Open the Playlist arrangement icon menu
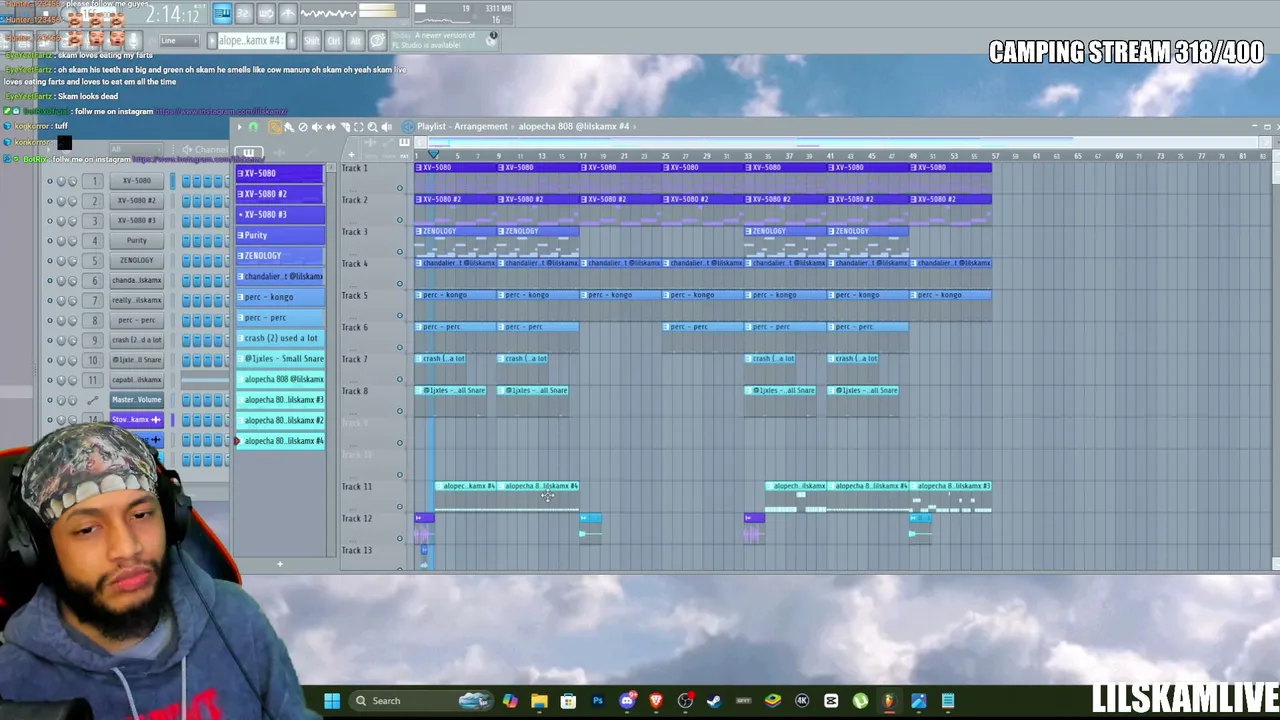Viewport: 1280px width, 720px height. 408,127
